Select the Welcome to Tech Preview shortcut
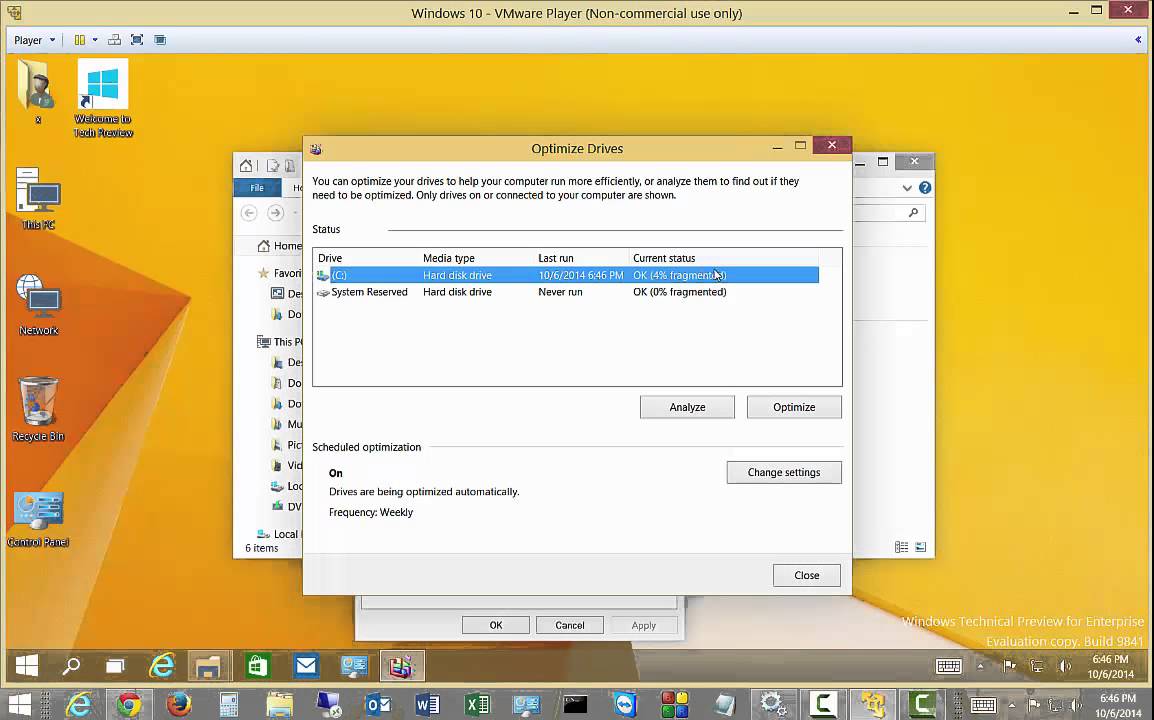This screenshot has width=1154, height=720. (x=103, y=99)
